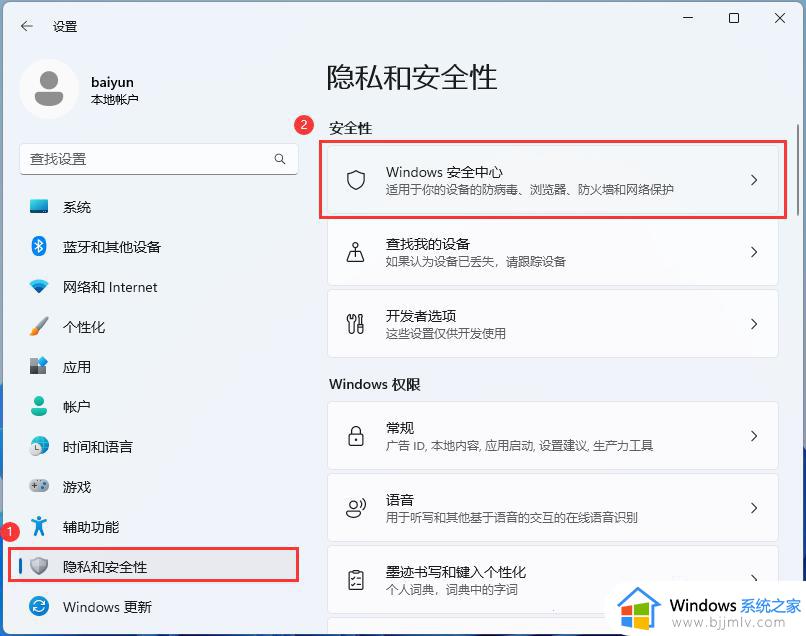Click the back arrow in Settings header
806x636 pixels.
pos(27,27)
